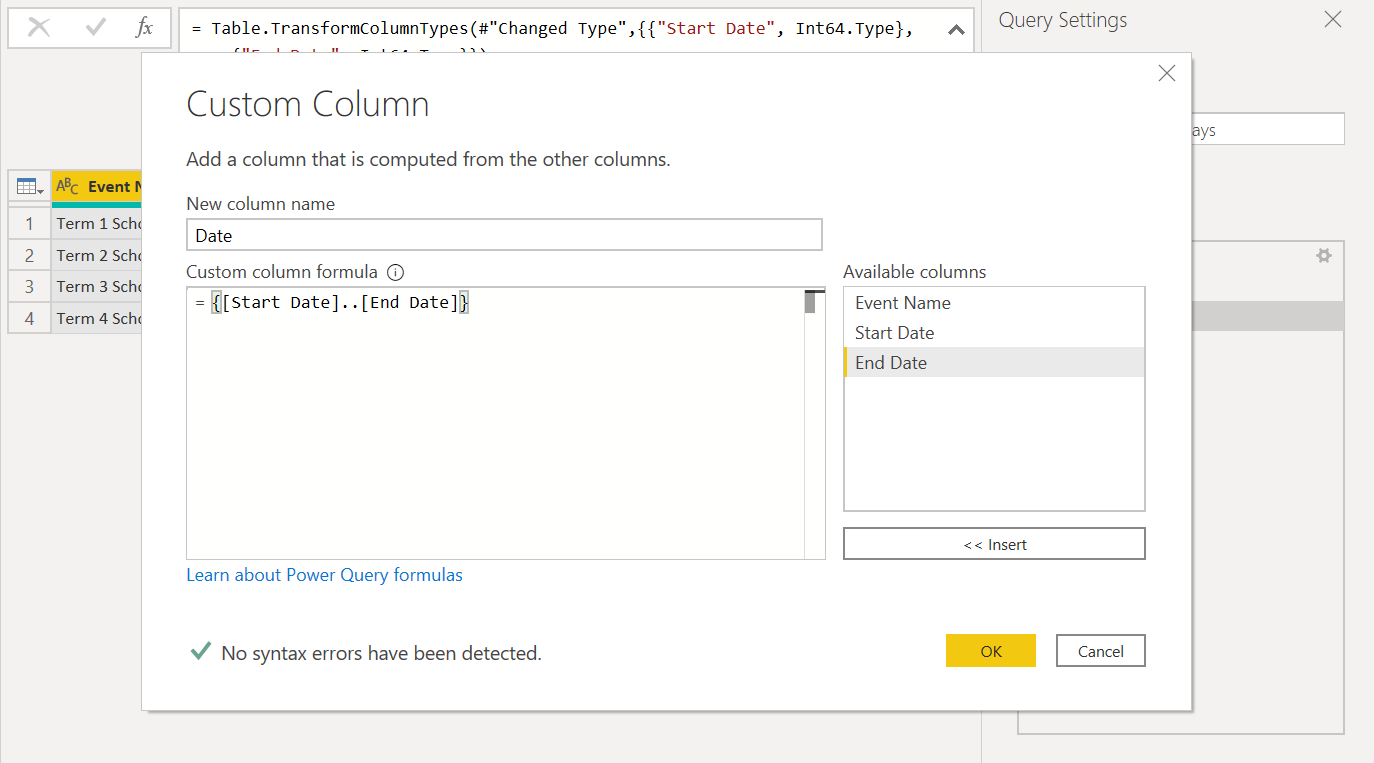Select row 4 header in data grid
The width and height of the screenshot is (1374, 763).
tap(30, 318)
